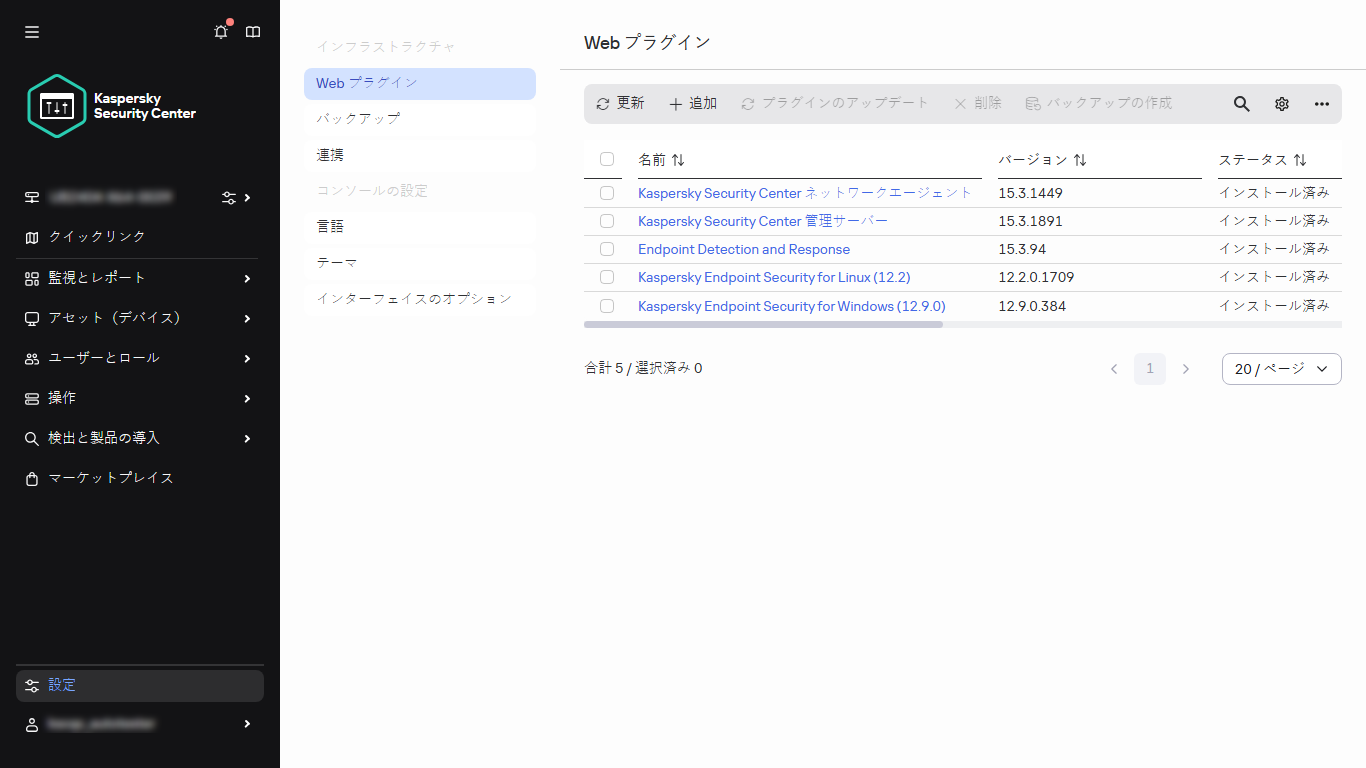
Task: Toggle the select-all checkbox in the table header
Action: click(606, 159)
